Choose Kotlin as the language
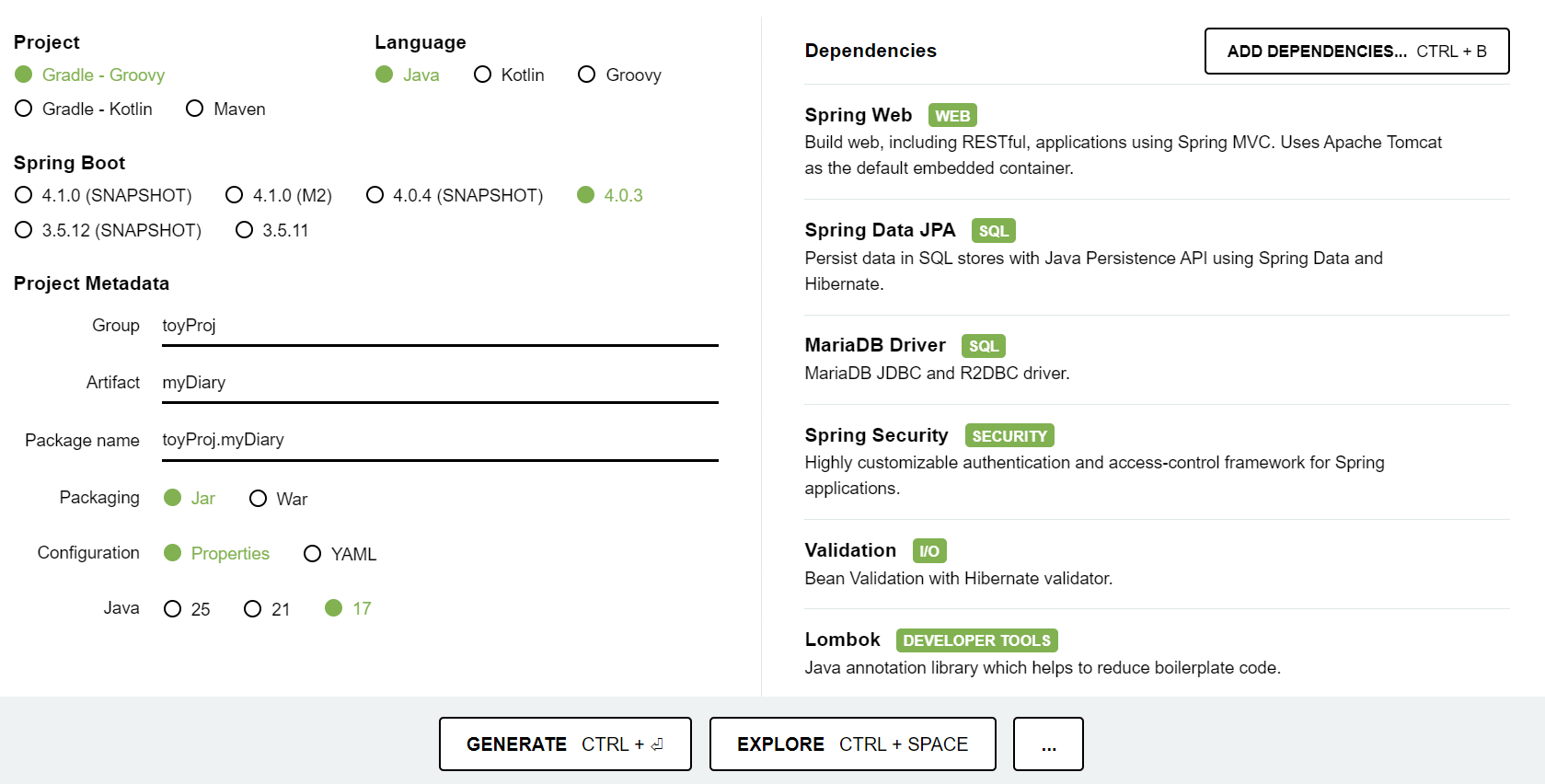Screen dimensions: 1545x784 [509, 75]
